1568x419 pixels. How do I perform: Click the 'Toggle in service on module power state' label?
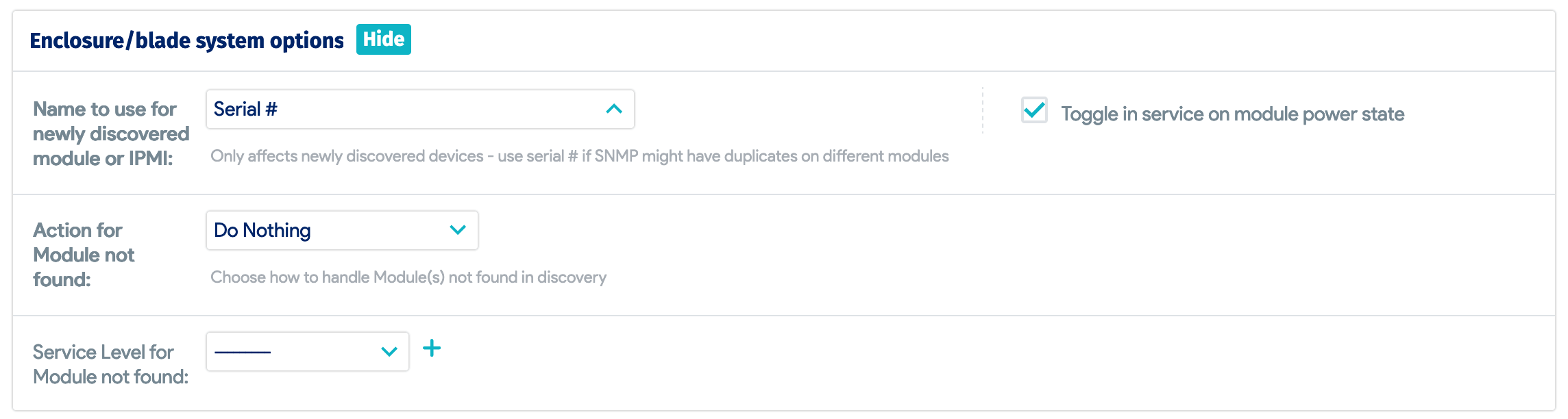pyautogui.click(x=1232, y=114)
